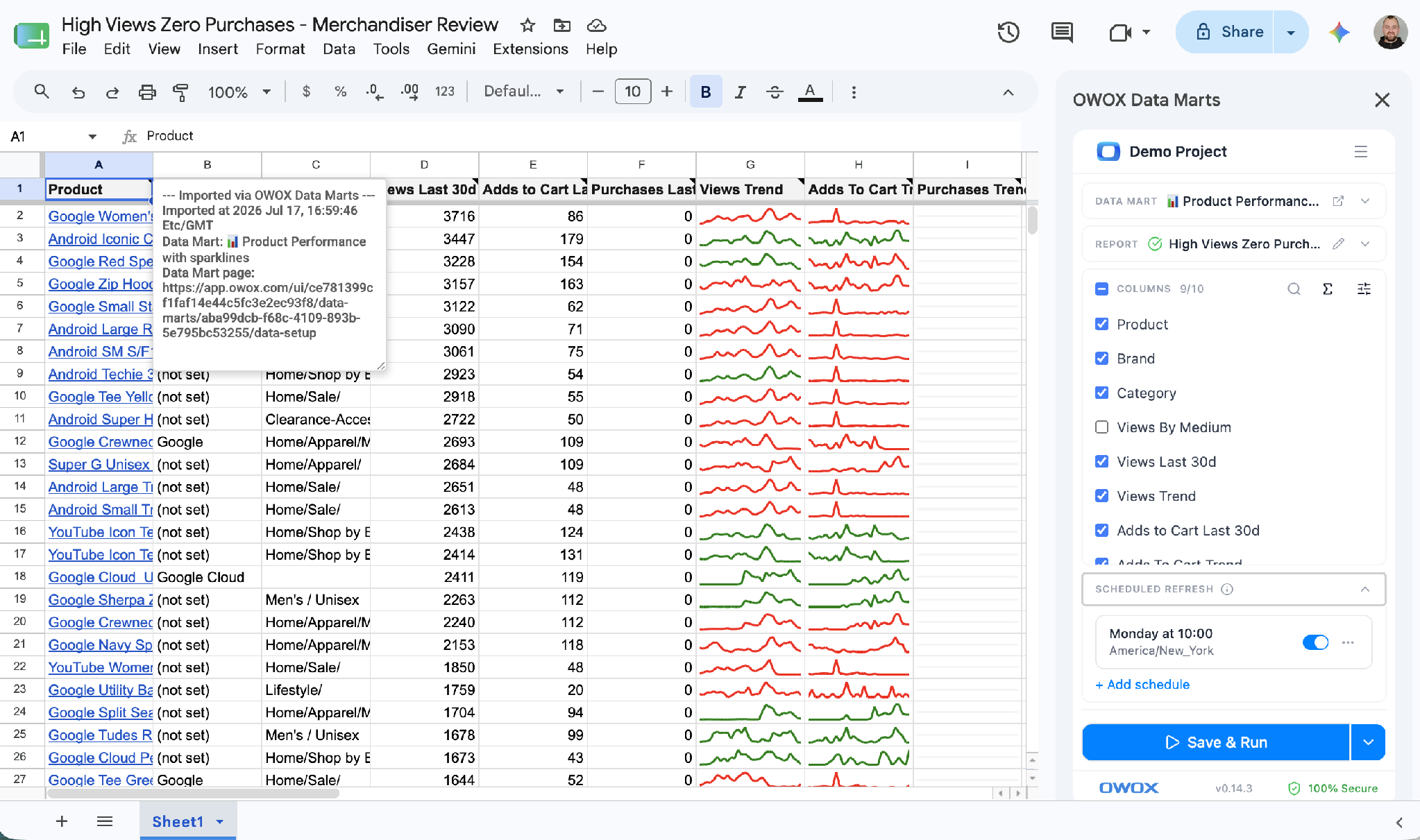
Task: Open the Name box dropdown
Action: coord(92,137)
